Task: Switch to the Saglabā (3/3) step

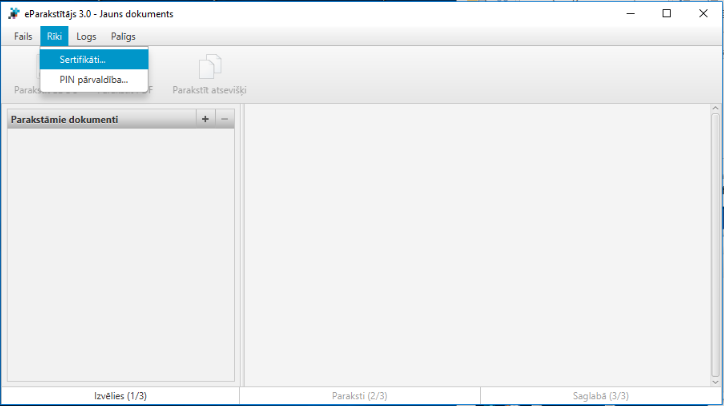Action: click(601, 396)
